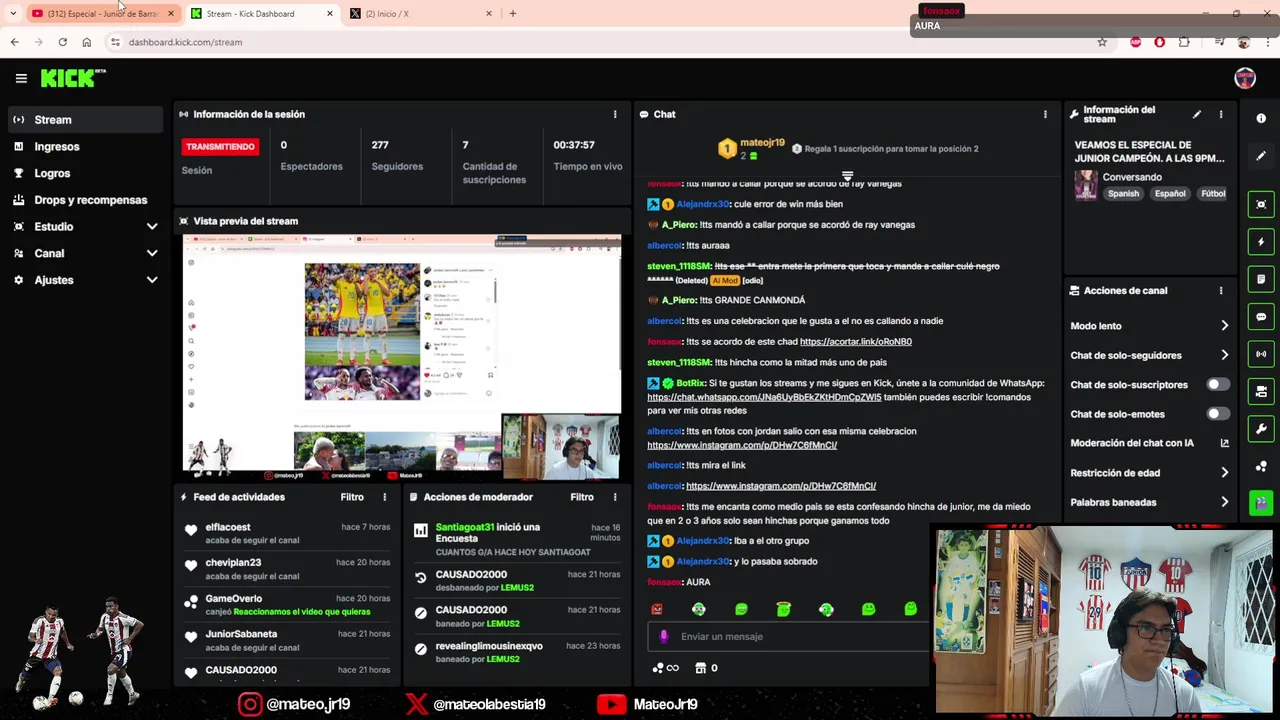Viewport: 1280px width, 720px height.
Task: Click the Spanish tag chip
Action: point(1123,194)
